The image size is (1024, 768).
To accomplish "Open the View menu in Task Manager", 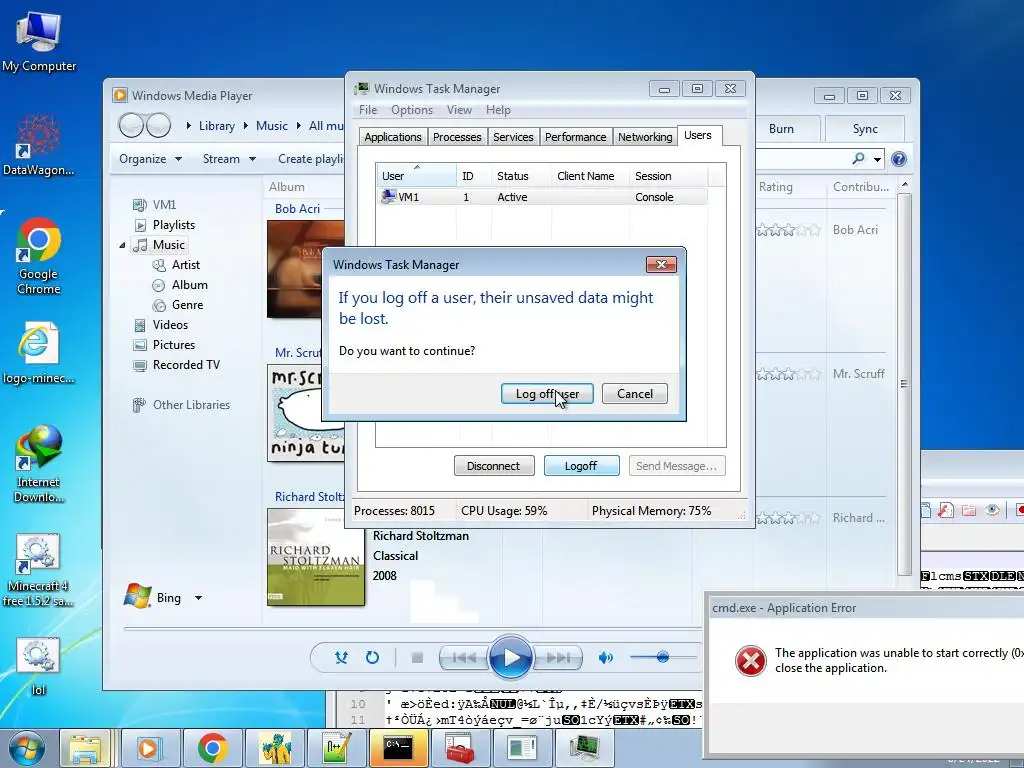I will 459,110.
